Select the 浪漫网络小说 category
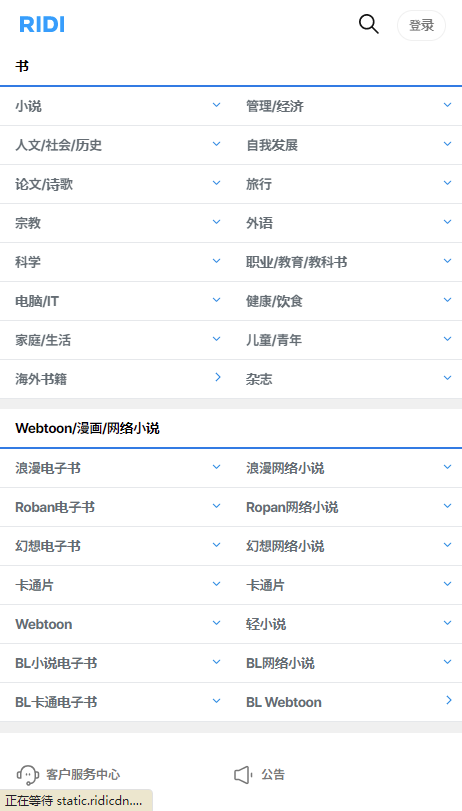This screenshot has height=811, width=462. click(285, 469)
